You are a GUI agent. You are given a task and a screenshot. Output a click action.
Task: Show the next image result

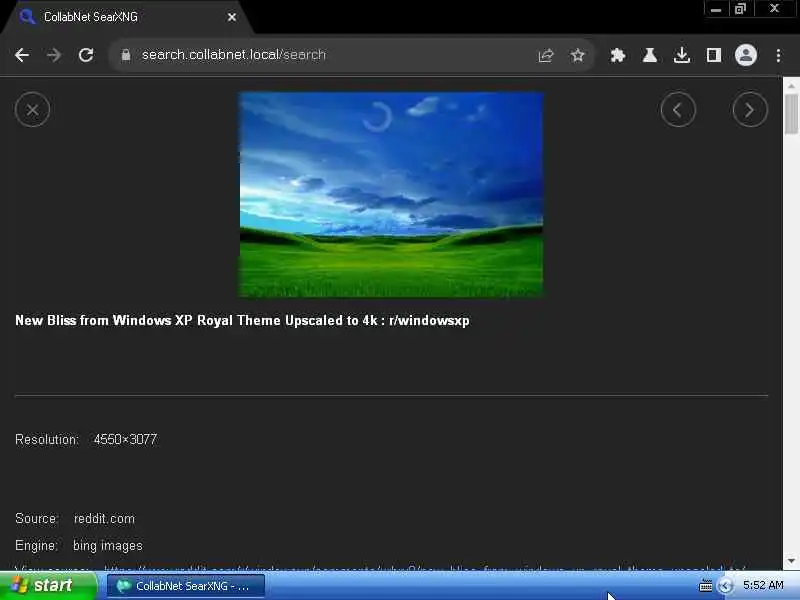point(750,110)
